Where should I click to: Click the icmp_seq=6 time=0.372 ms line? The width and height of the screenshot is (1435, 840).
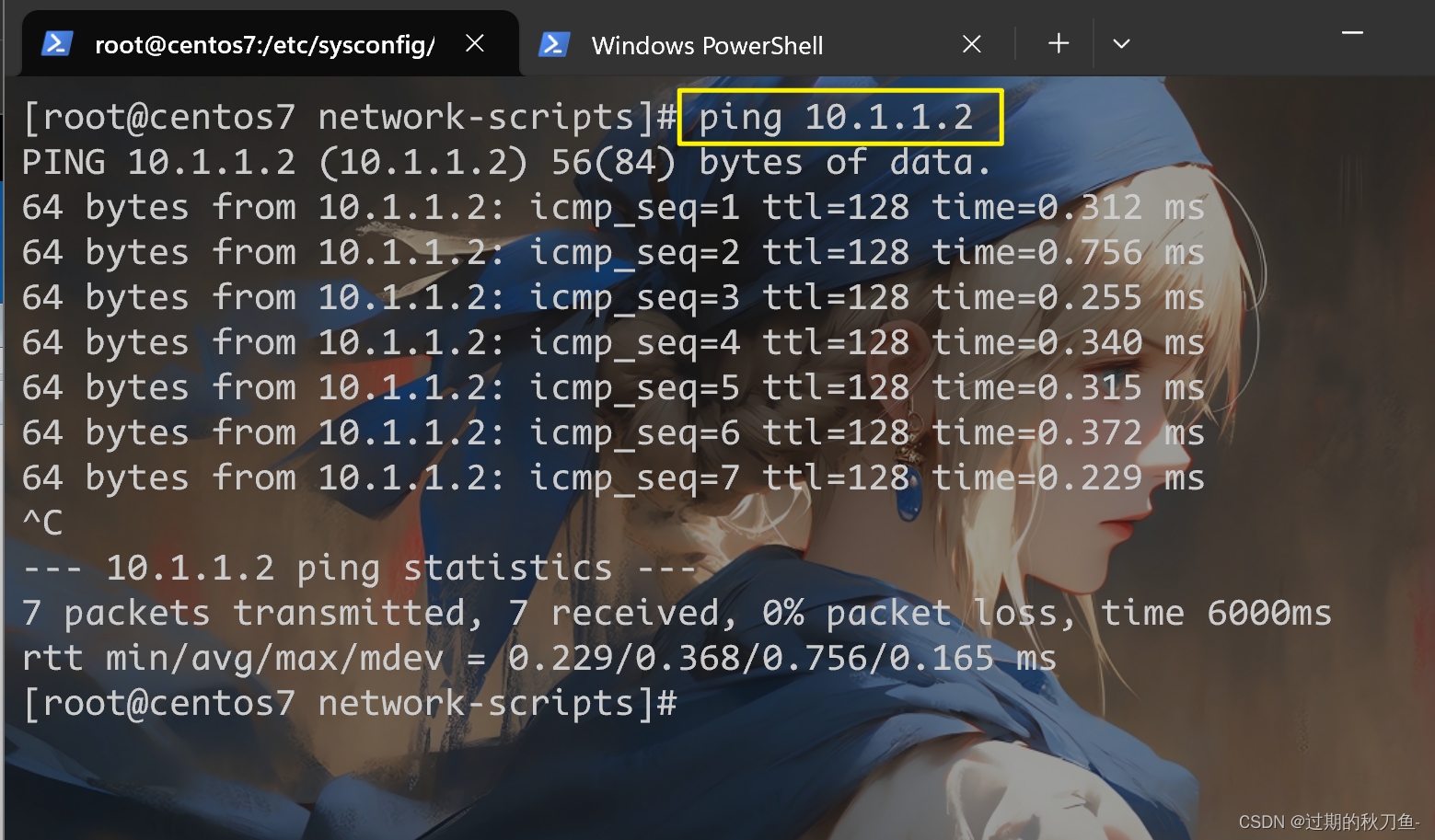[613, 433]
